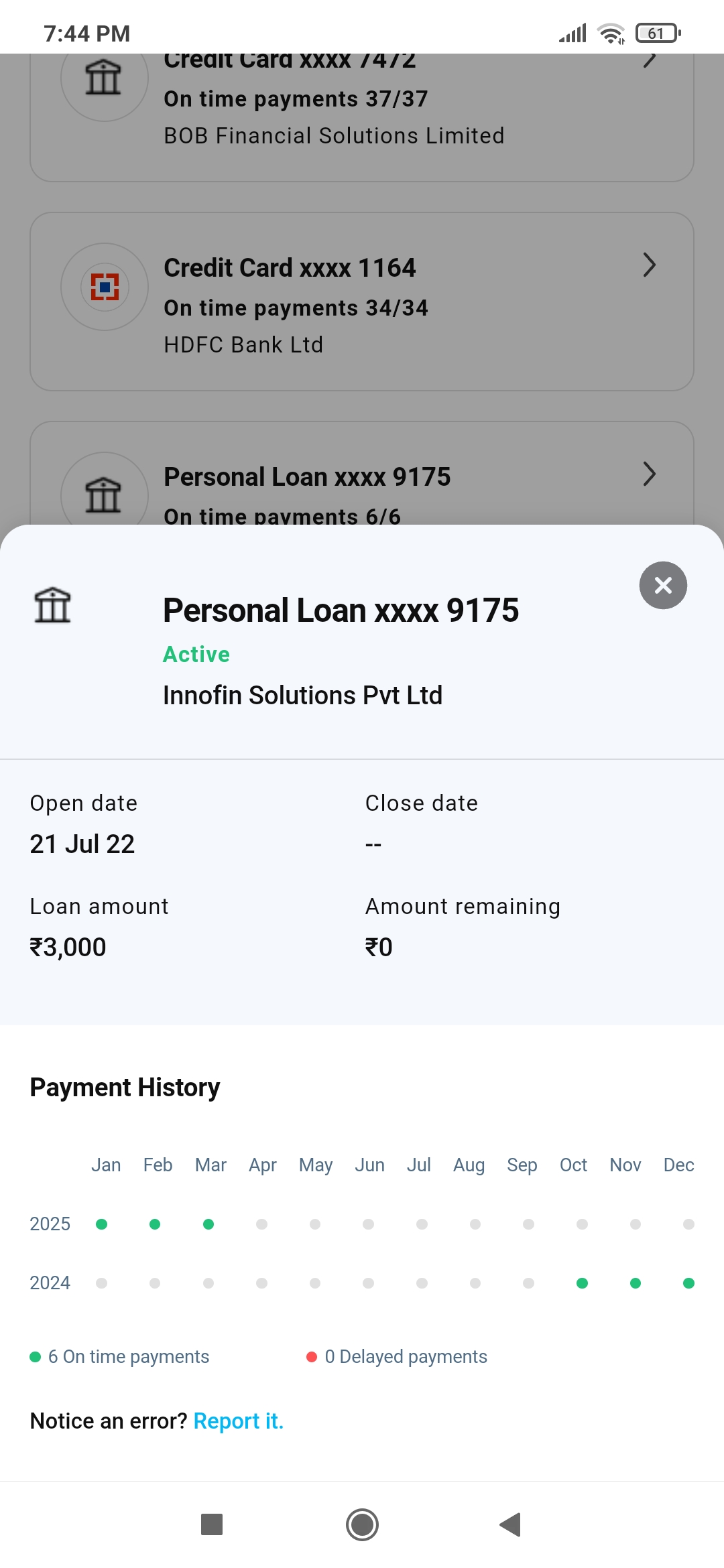The height and width of the screenshot is (1568, 724).
Task: Expand Personal Loan xxxx 9175 list chevron
Action: tap(649, 474)
